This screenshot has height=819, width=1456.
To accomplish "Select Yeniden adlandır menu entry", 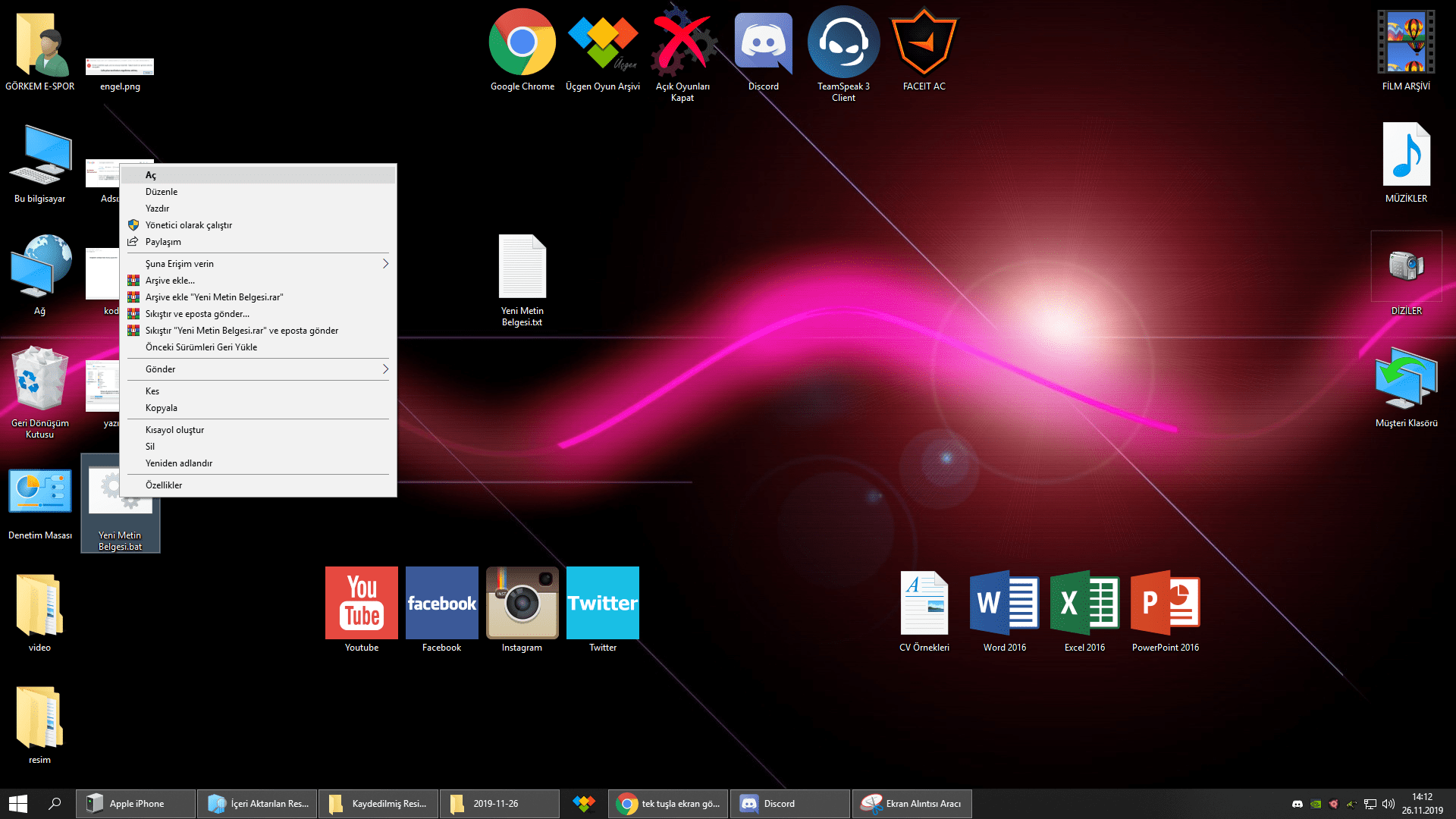I will point(258,463).
